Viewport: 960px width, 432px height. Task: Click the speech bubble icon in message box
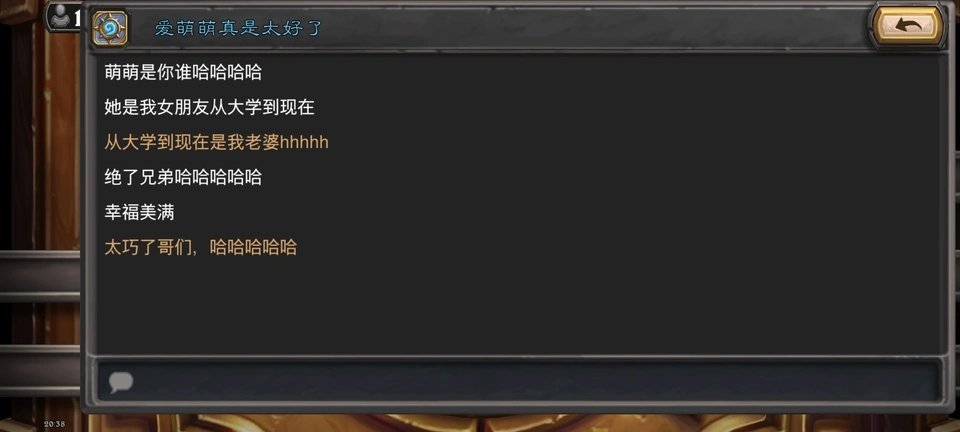(x=121, y=382)
